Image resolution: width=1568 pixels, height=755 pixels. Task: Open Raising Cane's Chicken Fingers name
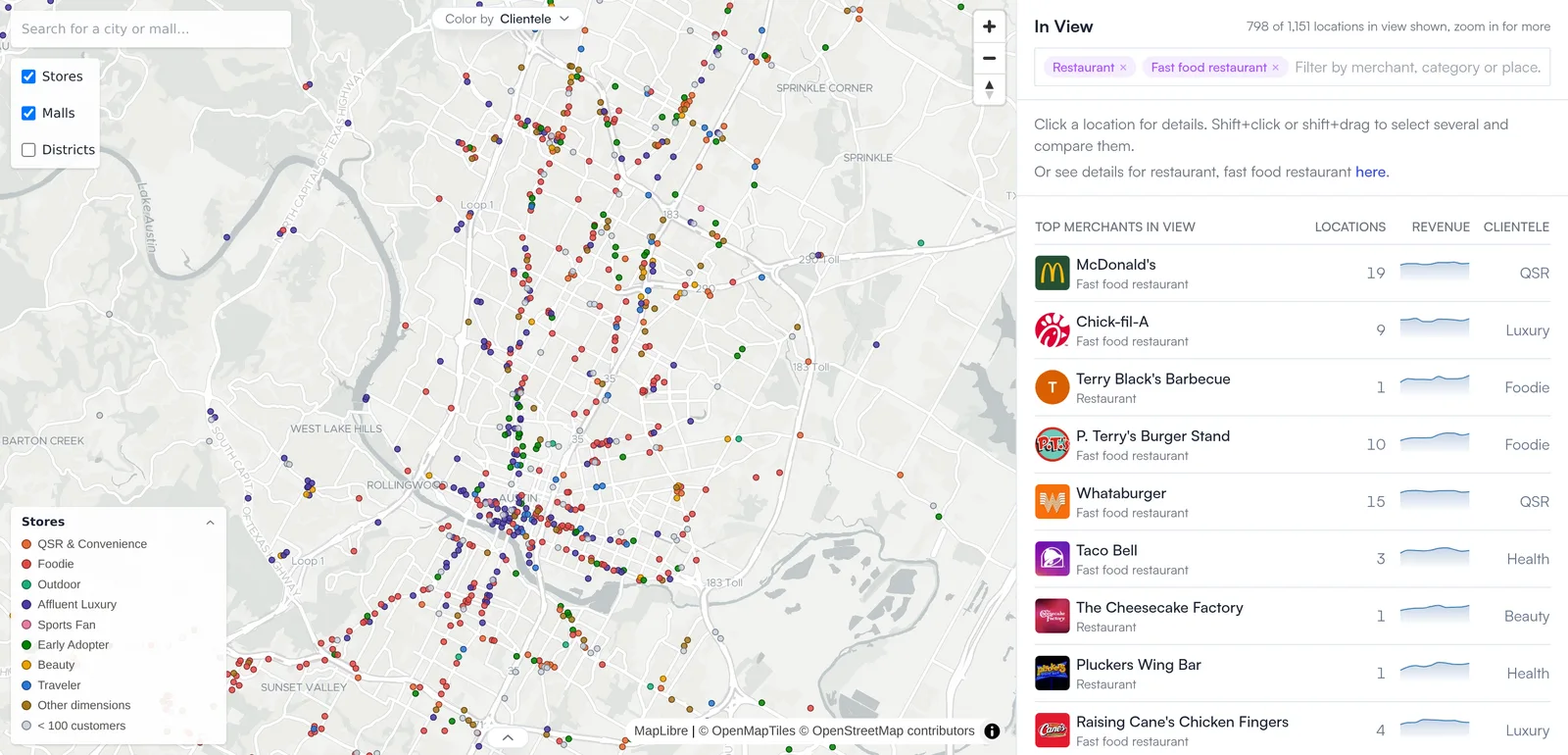pos(1182,722)
